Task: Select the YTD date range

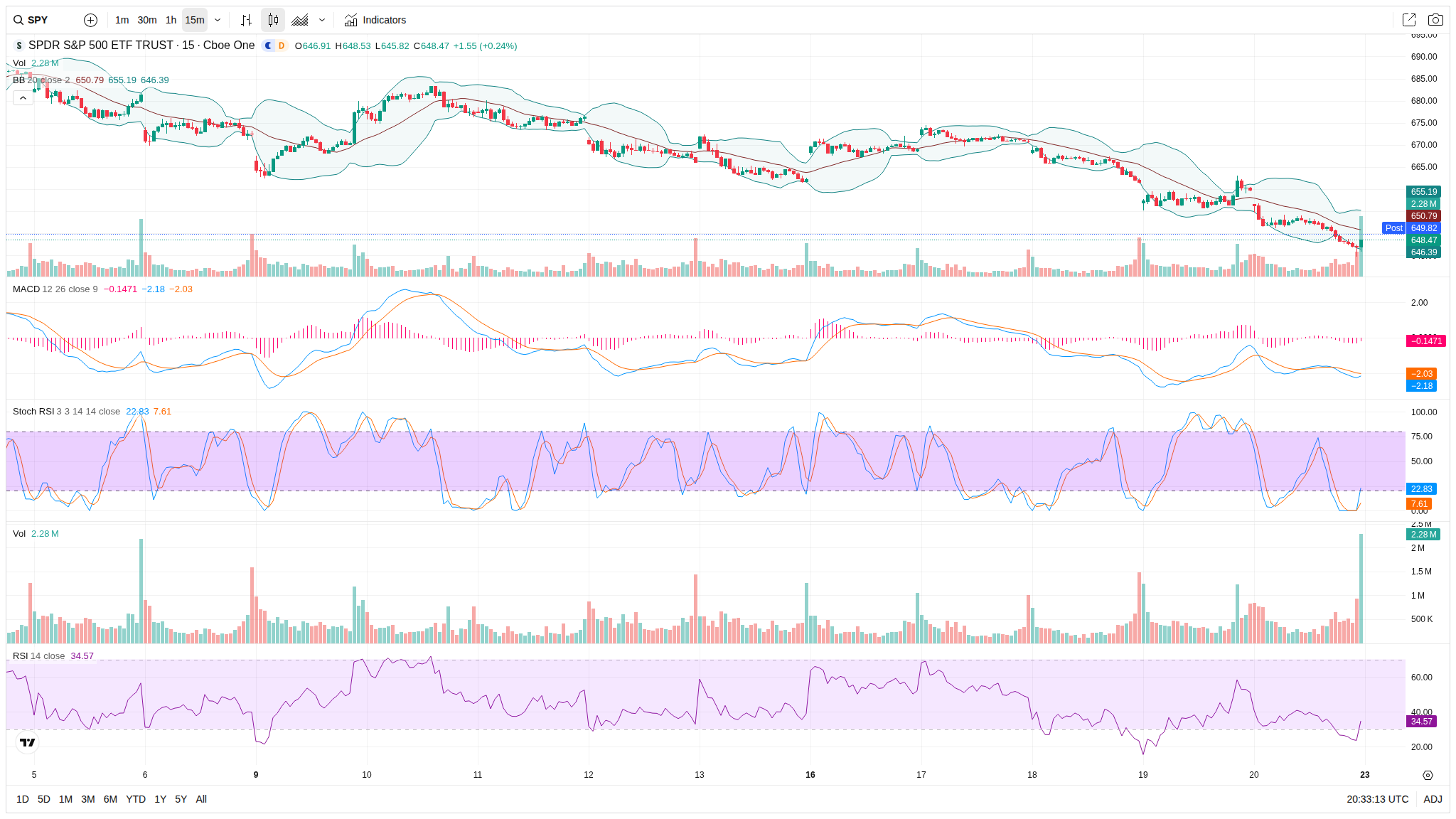Action: (135, 799)
